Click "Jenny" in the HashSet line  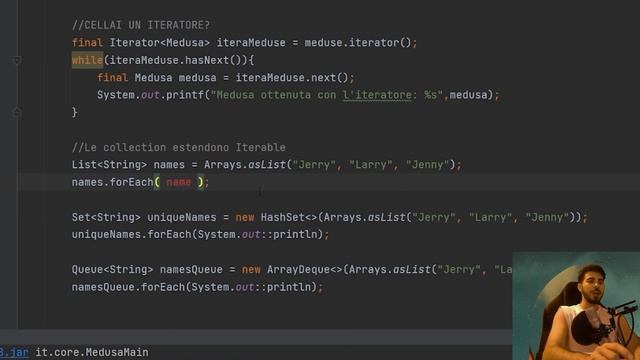point(547,217)
